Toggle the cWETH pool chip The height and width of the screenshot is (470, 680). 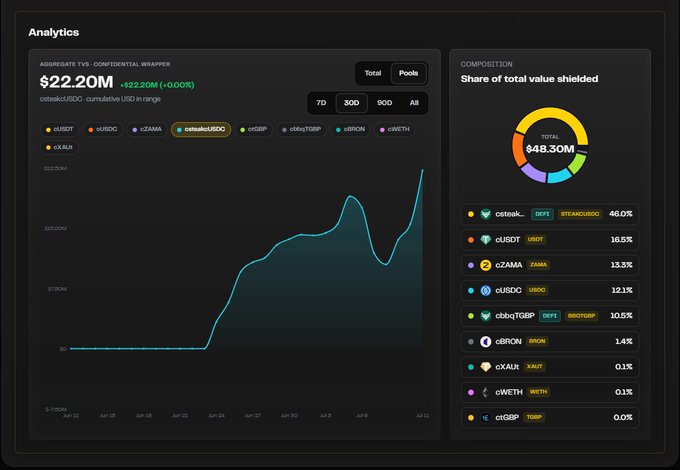point(395,129)
